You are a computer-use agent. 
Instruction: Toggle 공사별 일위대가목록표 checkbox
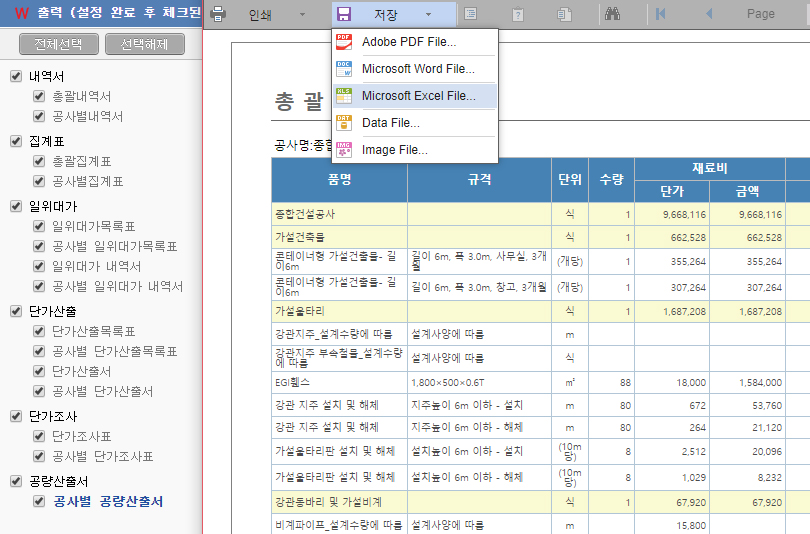click(39, 246)
